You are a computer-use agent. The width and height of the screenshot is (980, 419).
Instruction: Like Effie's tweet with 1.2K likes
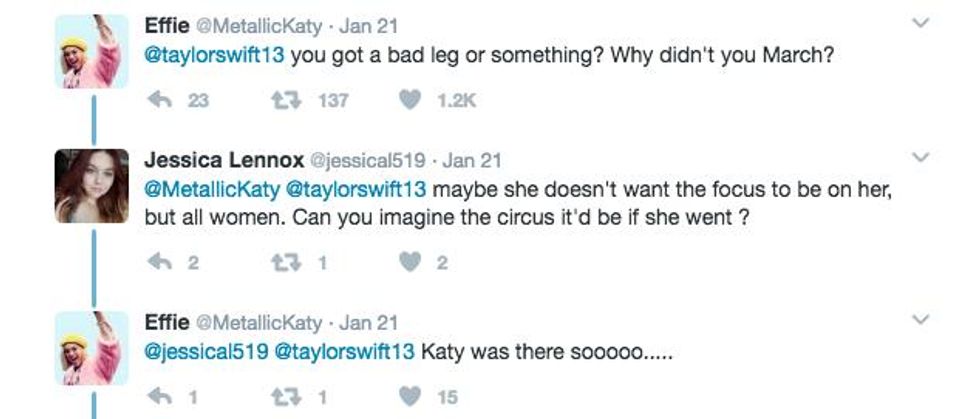[x=409, y=100]
